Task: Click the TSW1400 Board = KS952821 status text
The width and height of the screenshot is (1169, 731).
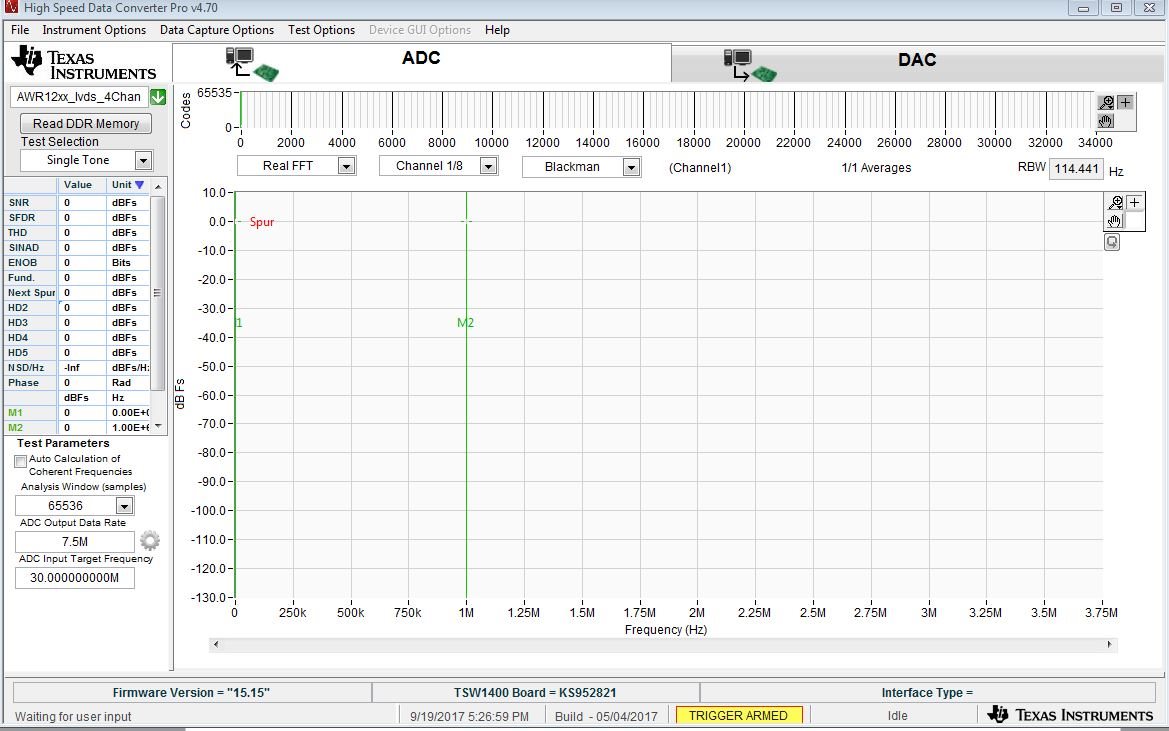Action: coord(535,693)
